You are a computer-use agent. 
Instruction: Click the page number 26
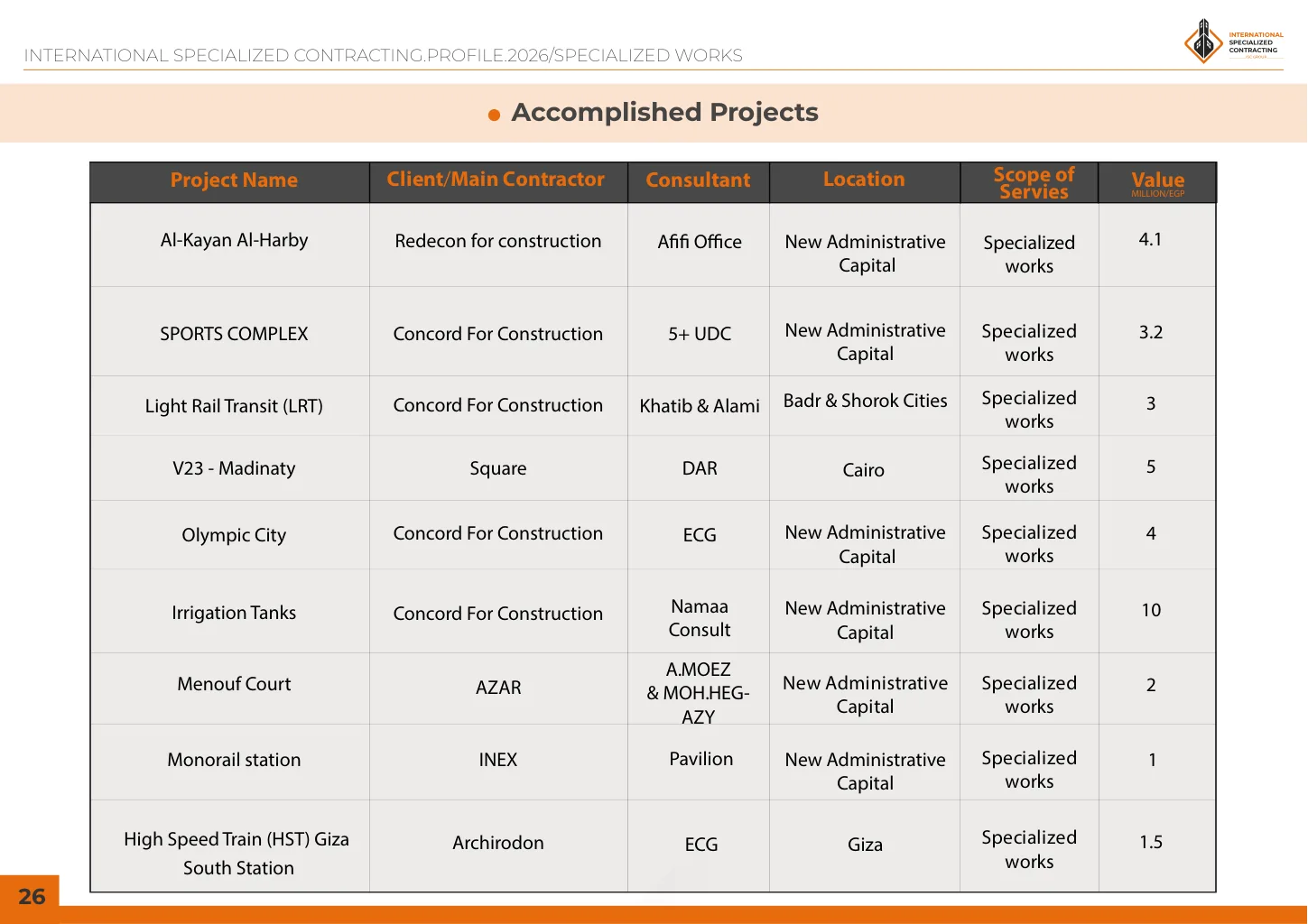[32, 897]
